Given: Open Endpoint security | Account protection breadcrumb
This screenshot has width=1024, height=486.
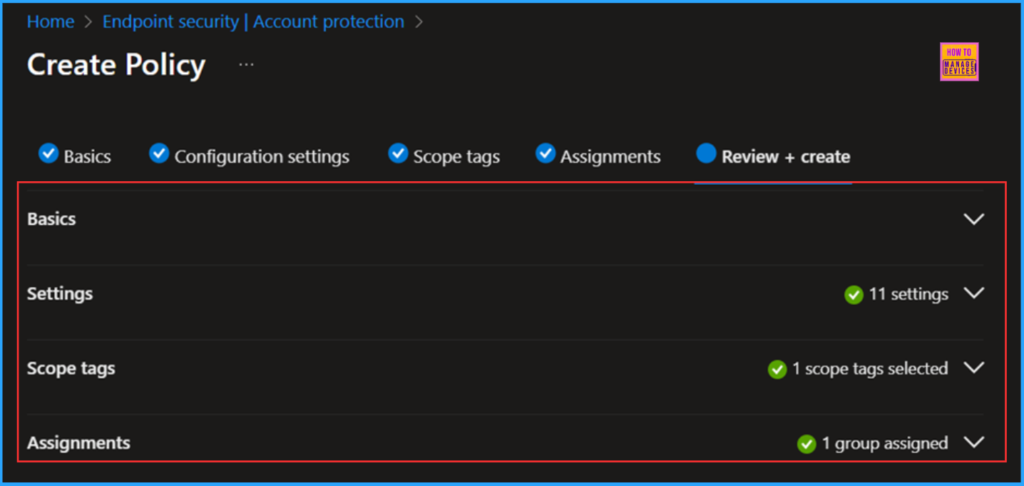Looking at the screenshot, I should (253, 22).
